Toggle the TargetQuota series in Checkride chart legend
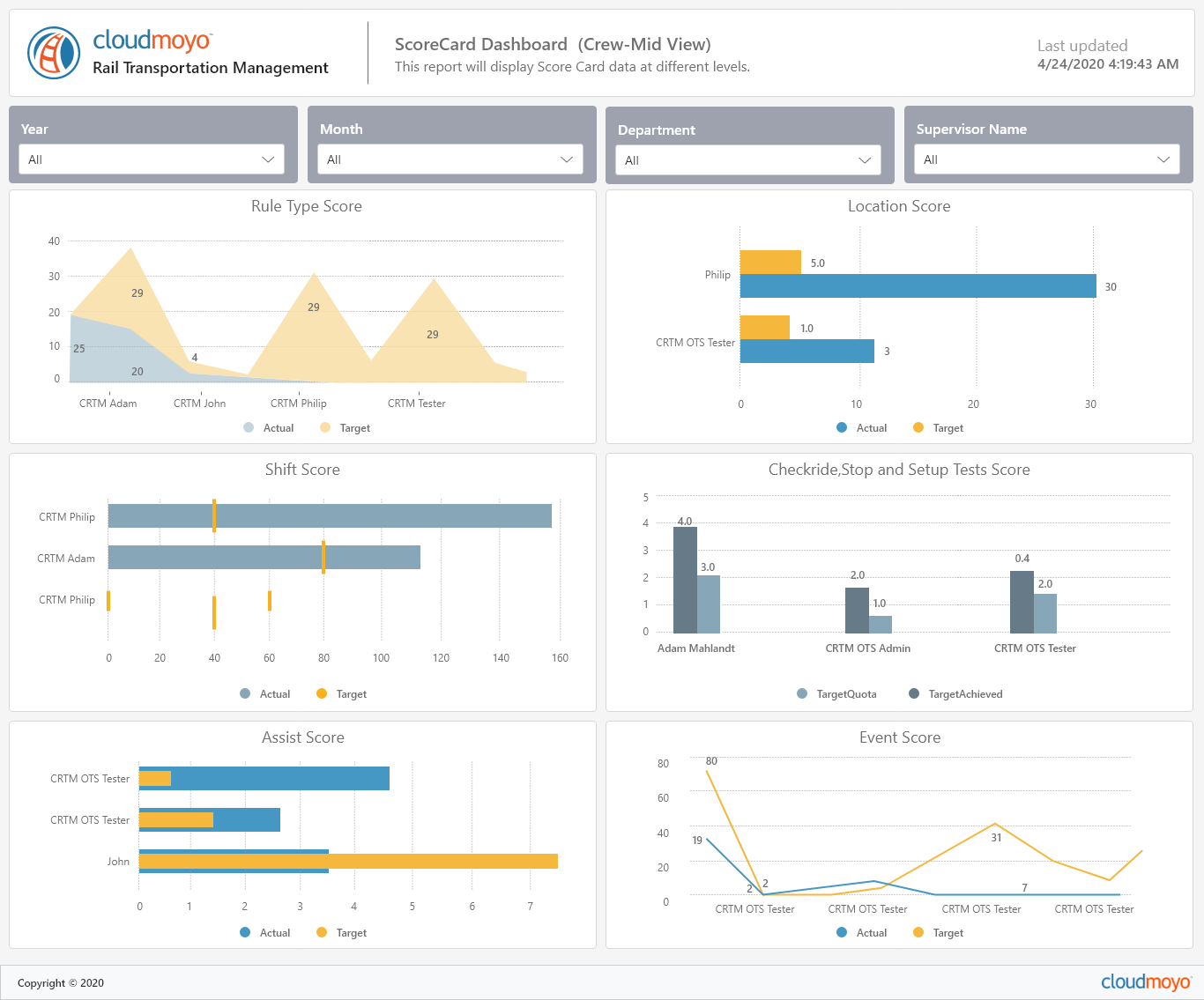Viewport: 1204px width, 1000px height. (802, 693)
